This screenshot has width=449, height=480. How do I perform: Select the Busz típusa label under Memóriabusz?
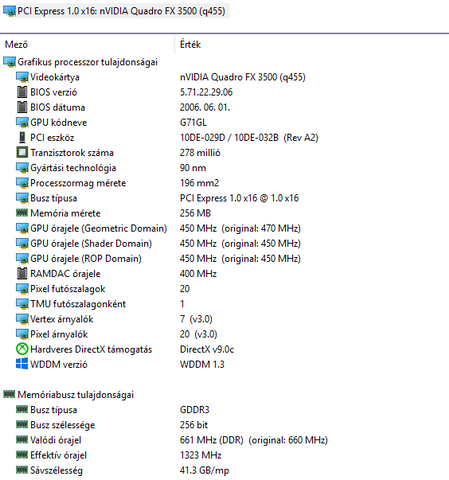click(x=54, y=410)
